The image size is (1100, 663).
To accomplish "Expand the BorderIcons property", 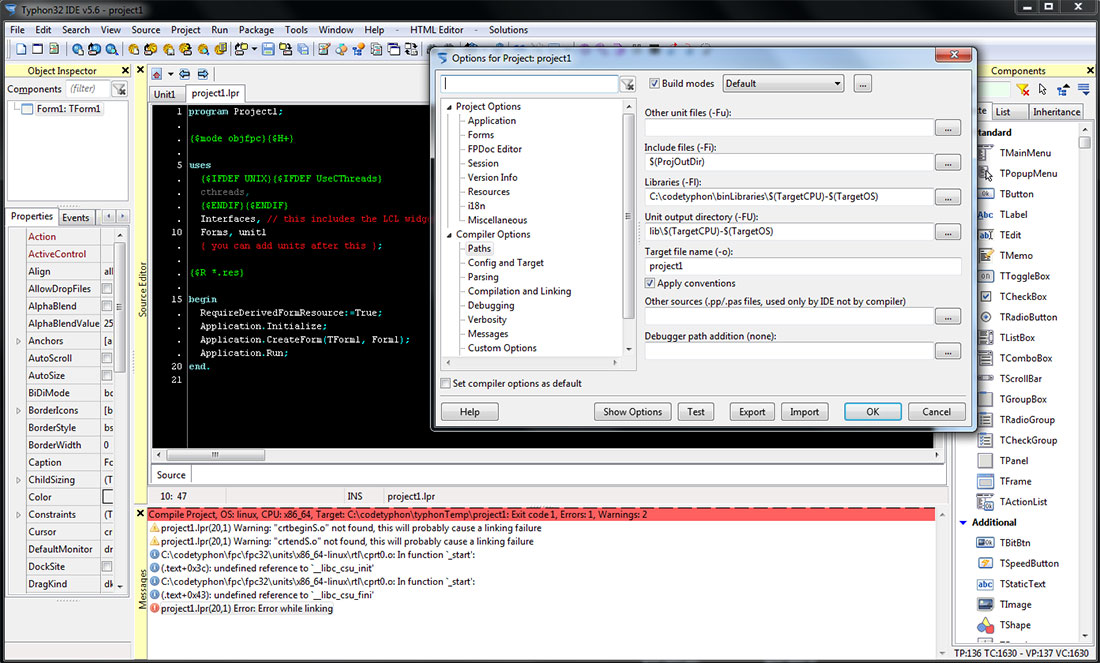I will click(18, 410).
